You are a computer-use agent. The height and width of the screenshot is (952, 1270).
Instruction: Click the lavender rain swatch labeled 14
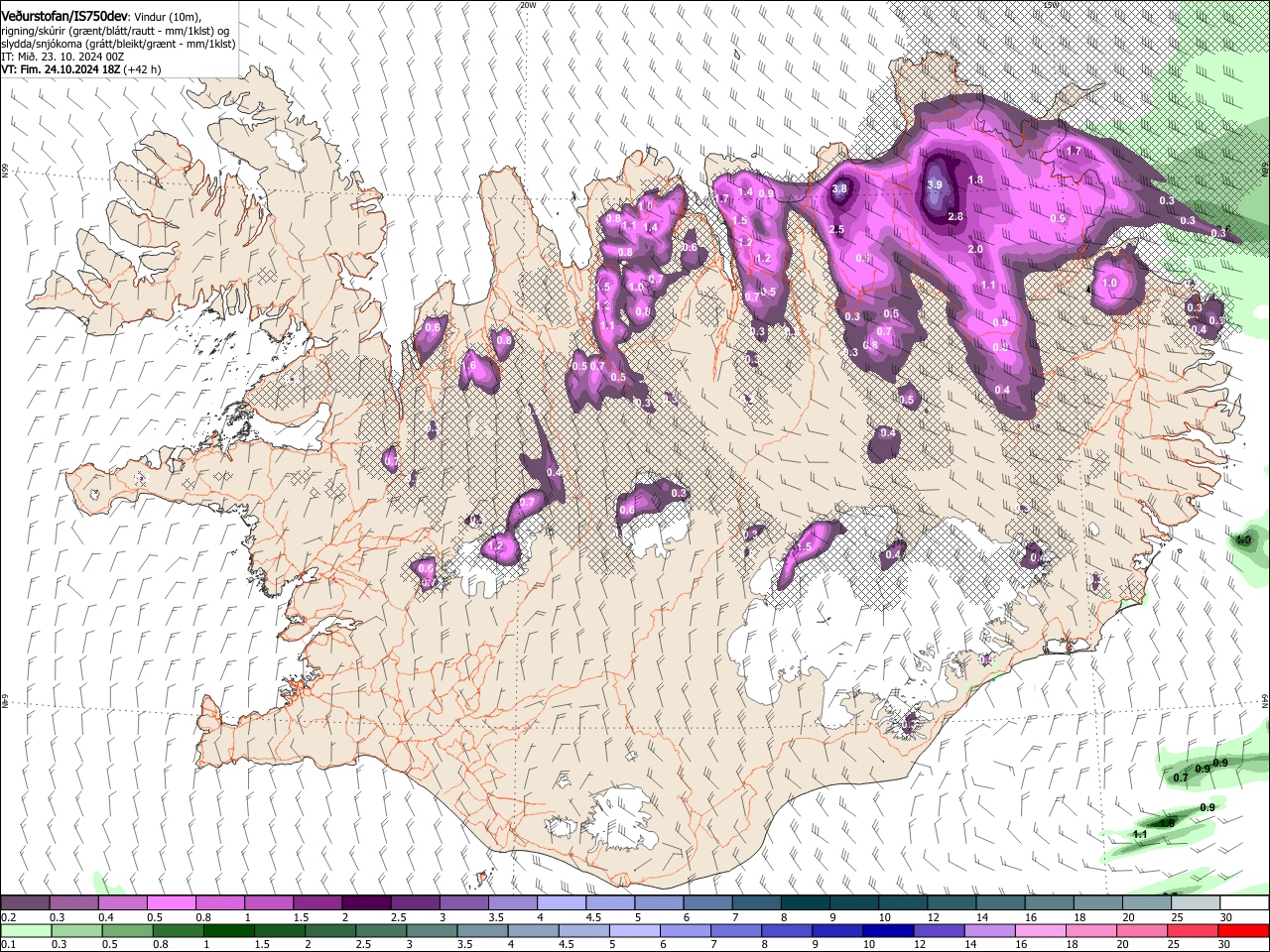989,930
